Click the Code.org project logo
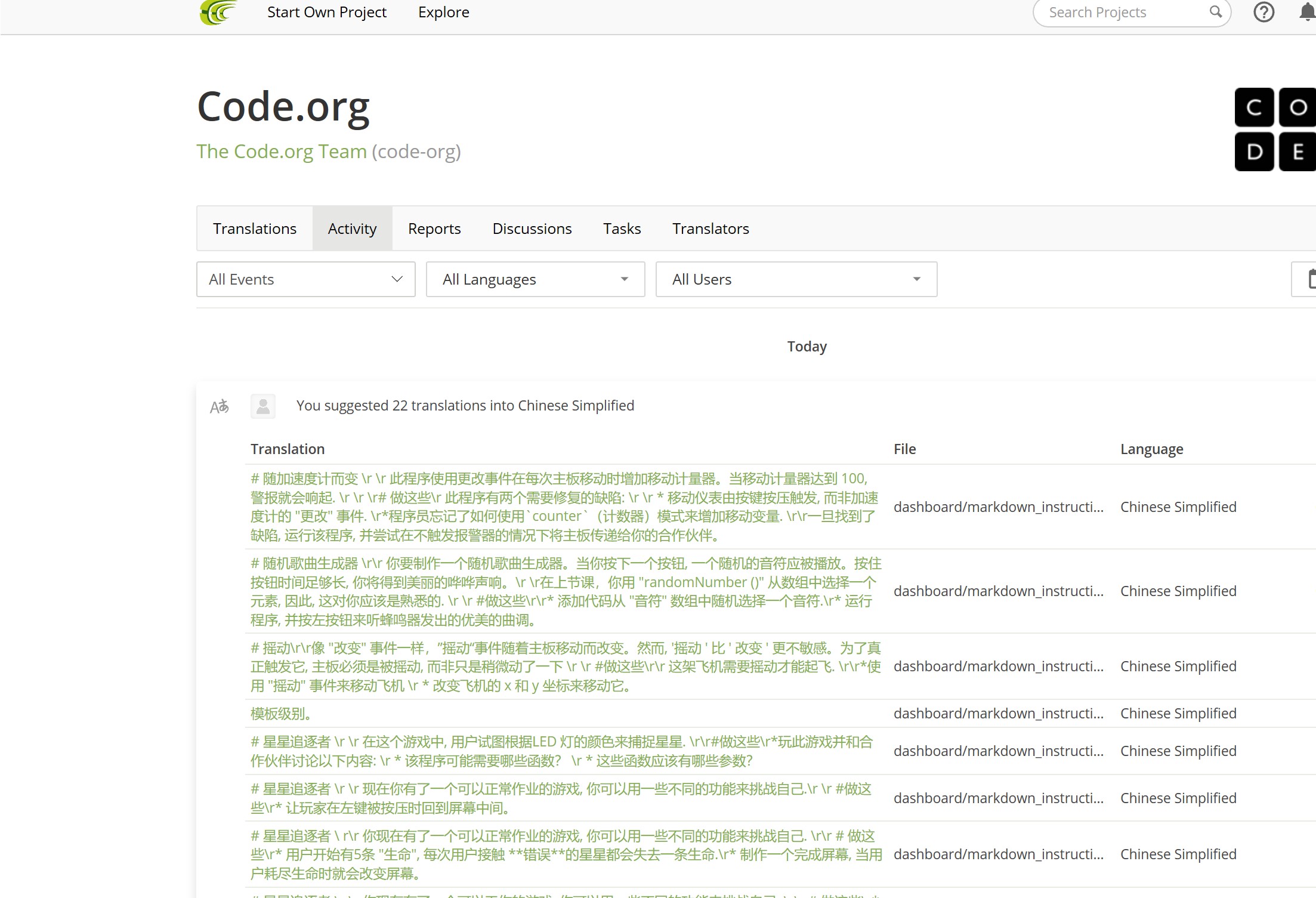 pyautogui.click(x=1275, y=129)
